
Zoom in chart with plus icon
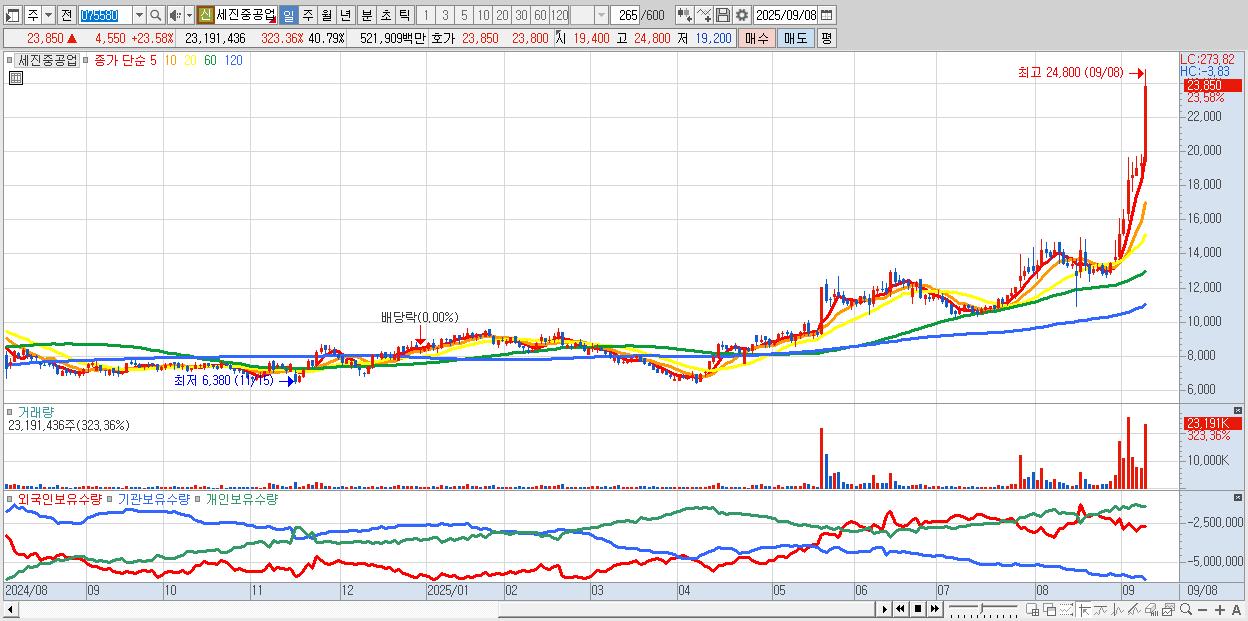(1219, 609)
